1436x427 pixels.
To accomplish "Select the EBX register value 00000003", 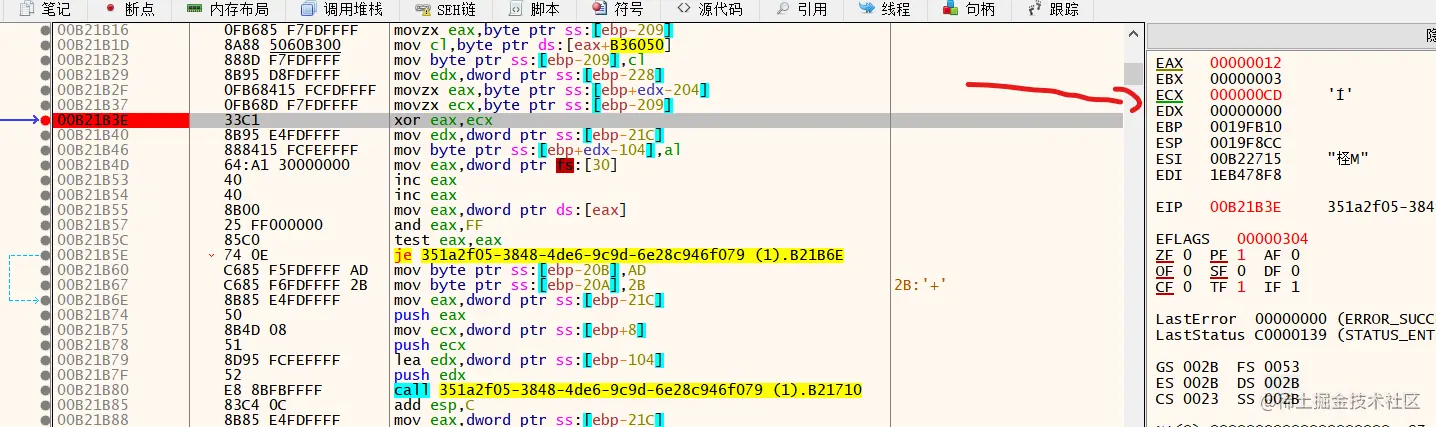I will tap(1245, 79).
